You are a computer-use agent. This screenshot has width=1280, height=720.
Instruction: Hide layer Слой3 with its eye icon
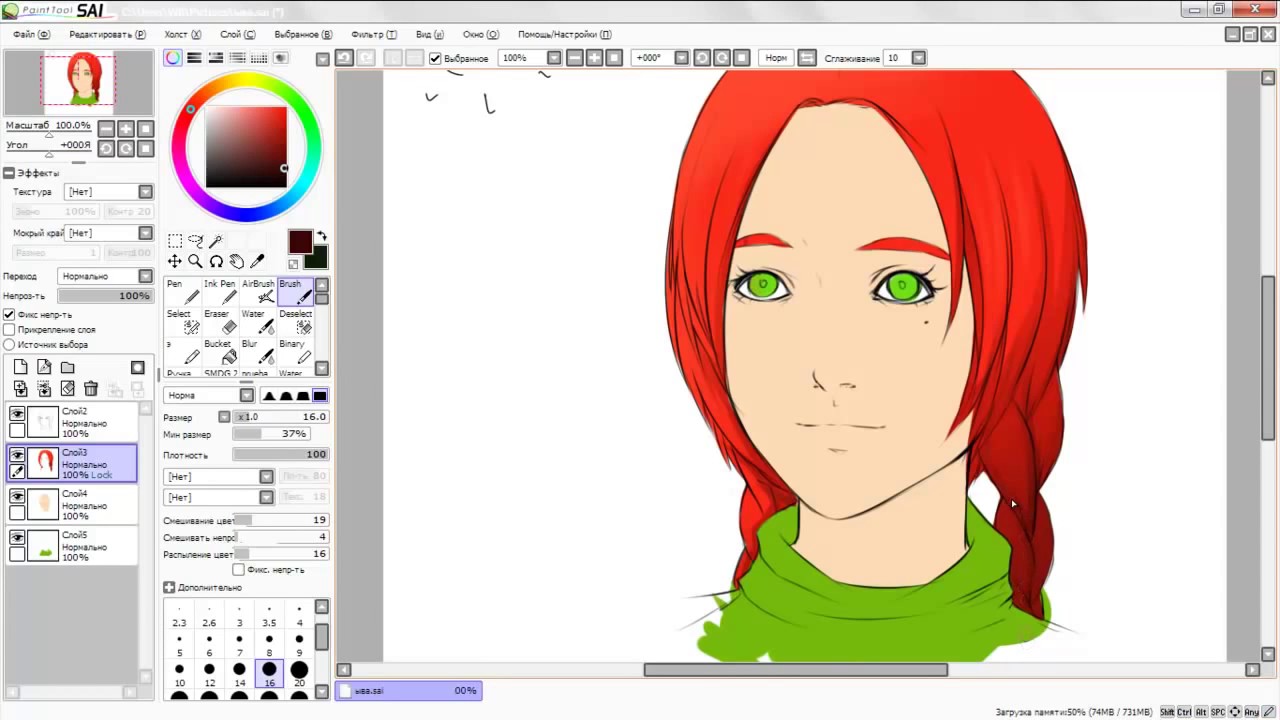(x=17, y=454)
